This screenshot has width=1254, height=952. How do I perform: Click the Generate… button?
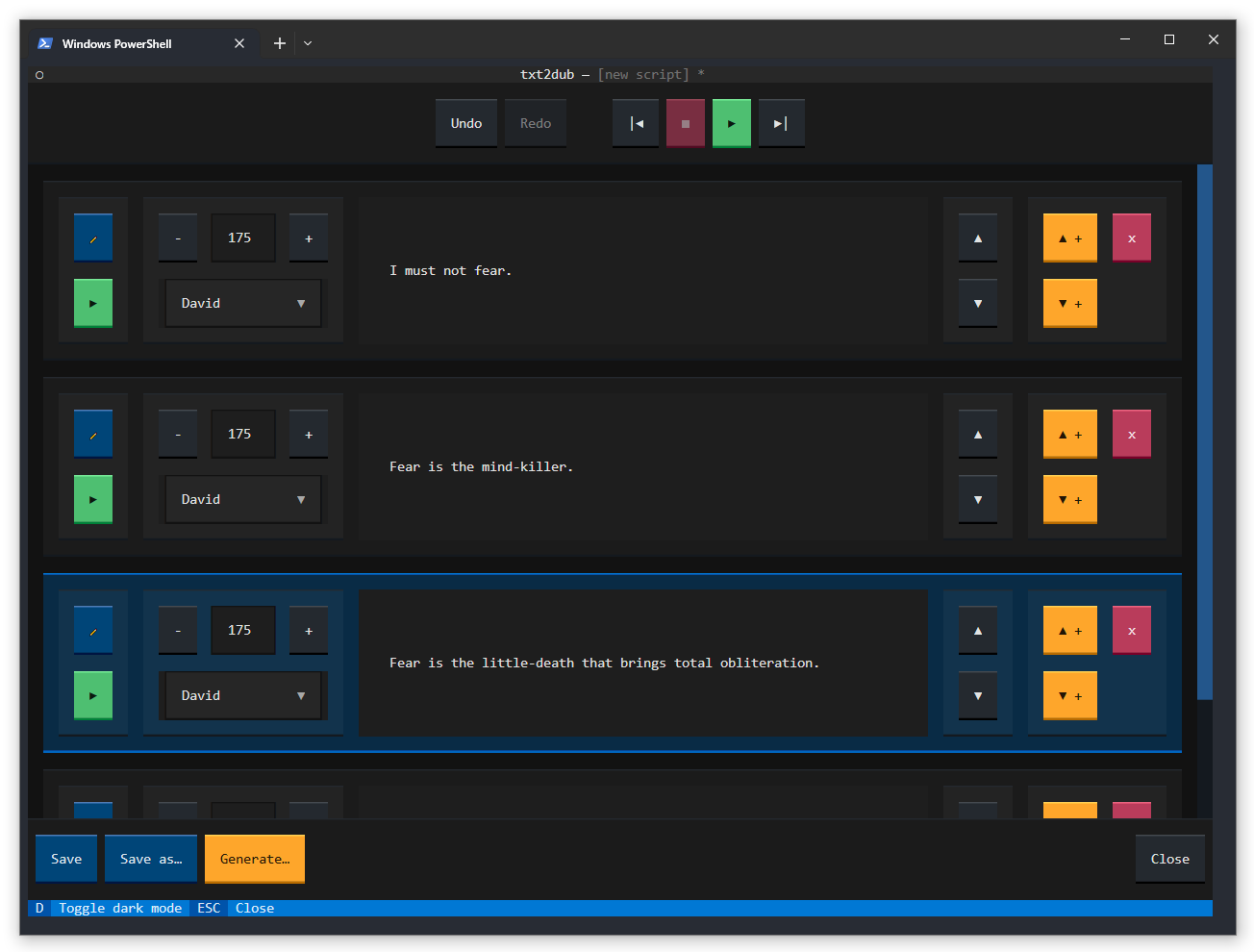[x=254, y=859]
